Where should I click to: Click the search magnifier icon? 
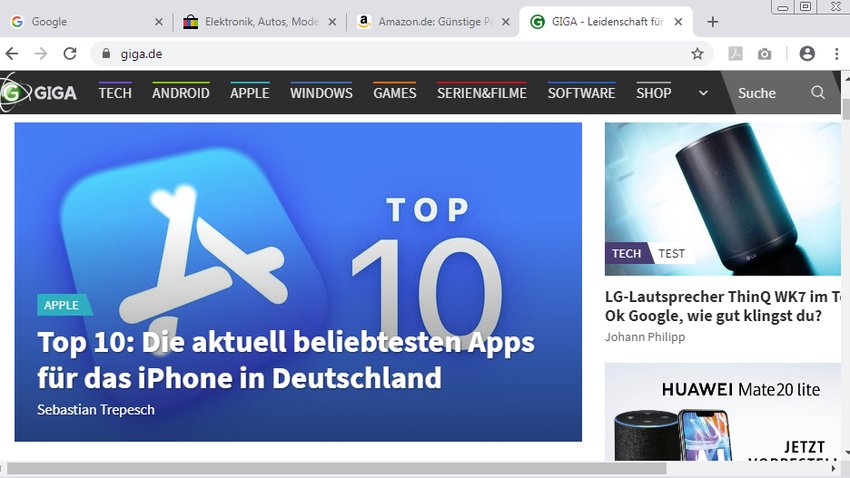click(817, 93)
